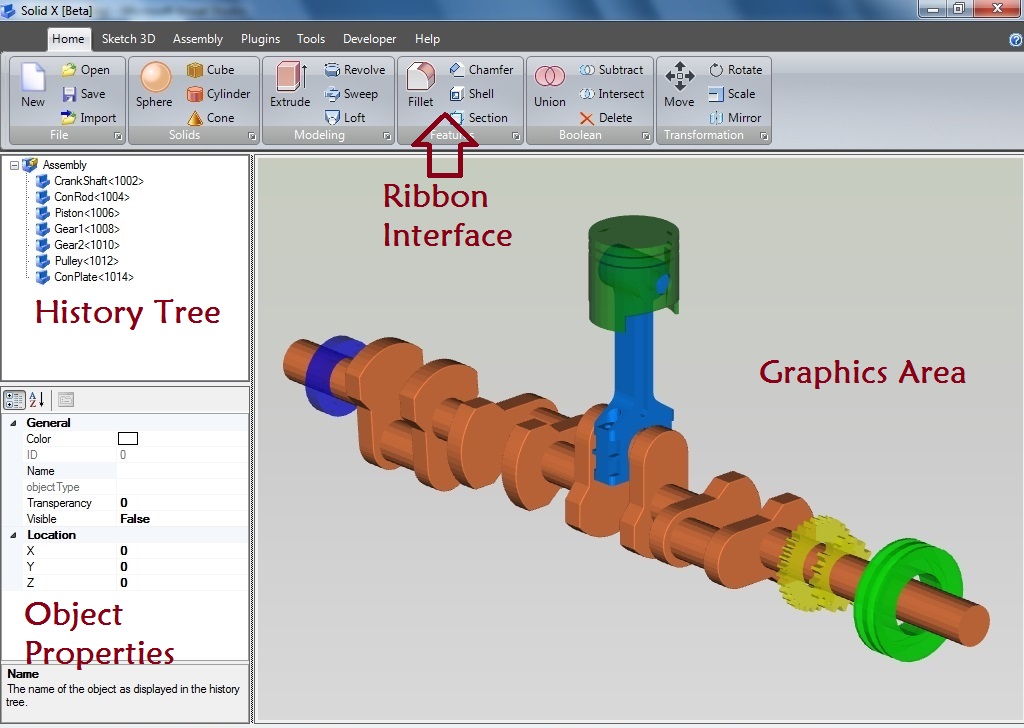
Task: Select Gear2<1010> tree item
Action: (x=87, y=245)
